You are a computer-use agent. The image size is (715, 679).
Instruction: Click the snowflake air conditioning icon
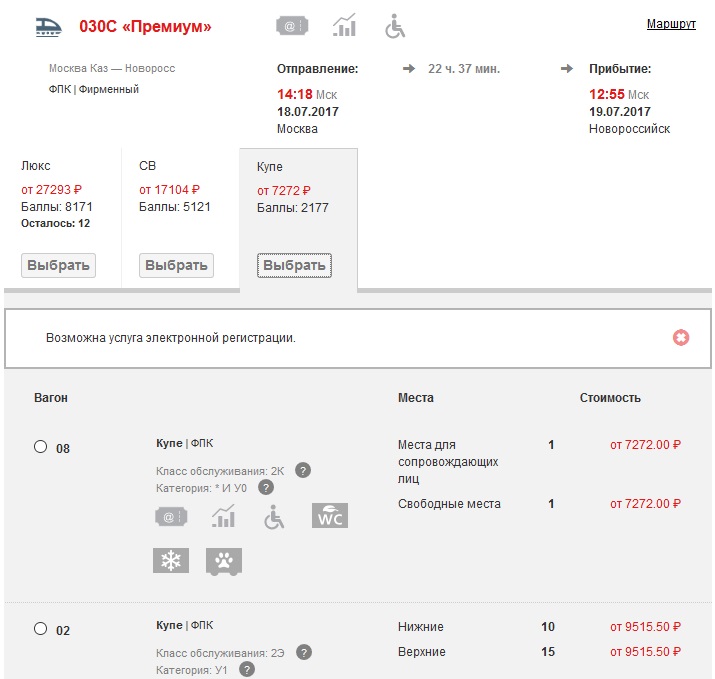171,561
